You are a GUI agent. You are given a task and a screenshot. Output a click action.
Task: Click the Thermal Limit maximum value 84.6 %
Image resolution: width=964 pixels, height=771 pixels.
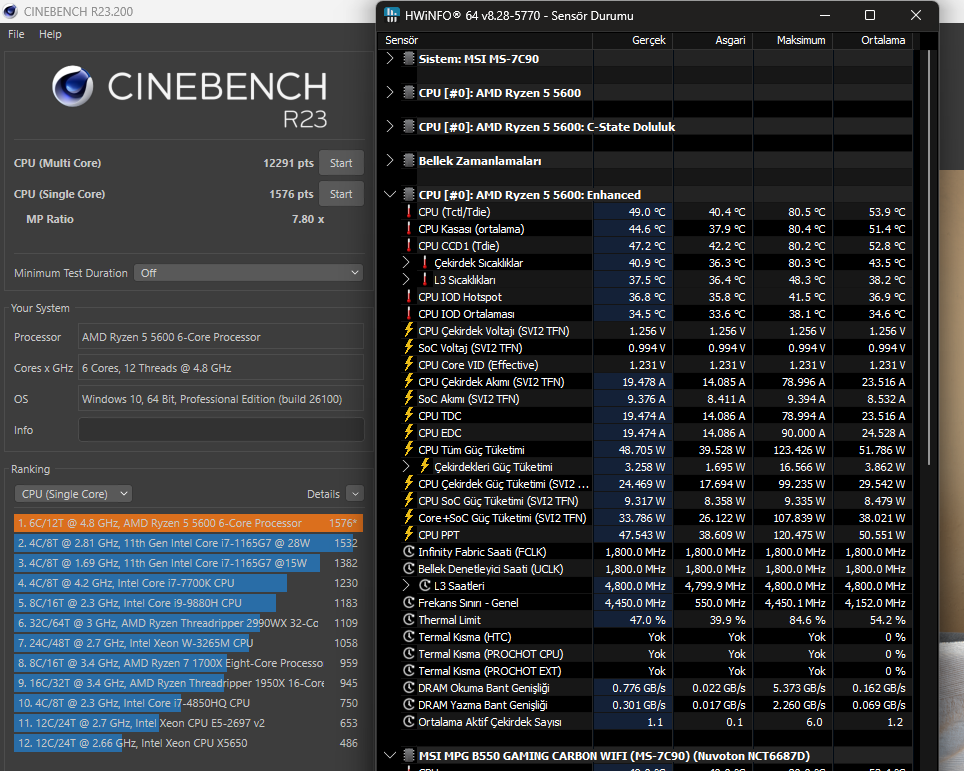click(807, 620)
